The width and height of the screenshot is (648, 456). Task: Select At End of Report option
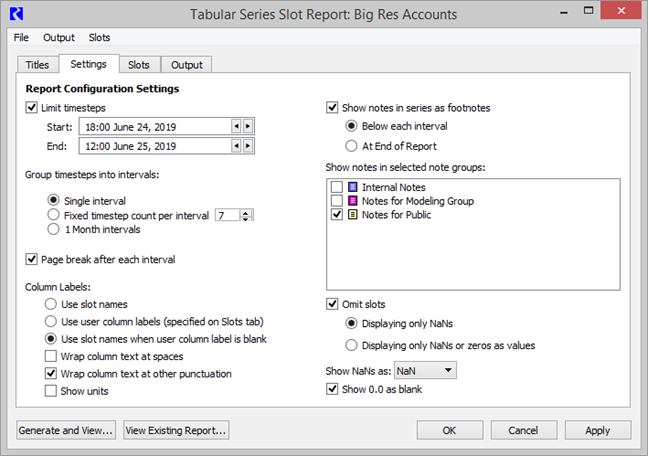[351, 146]
